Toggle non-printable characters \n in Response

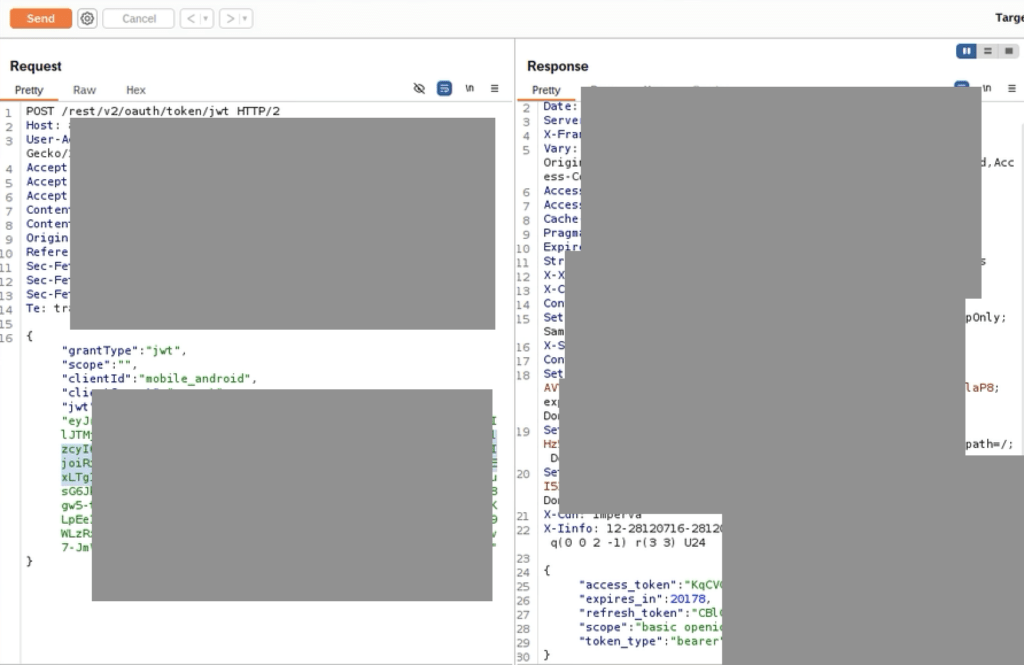tap(986, 88)
